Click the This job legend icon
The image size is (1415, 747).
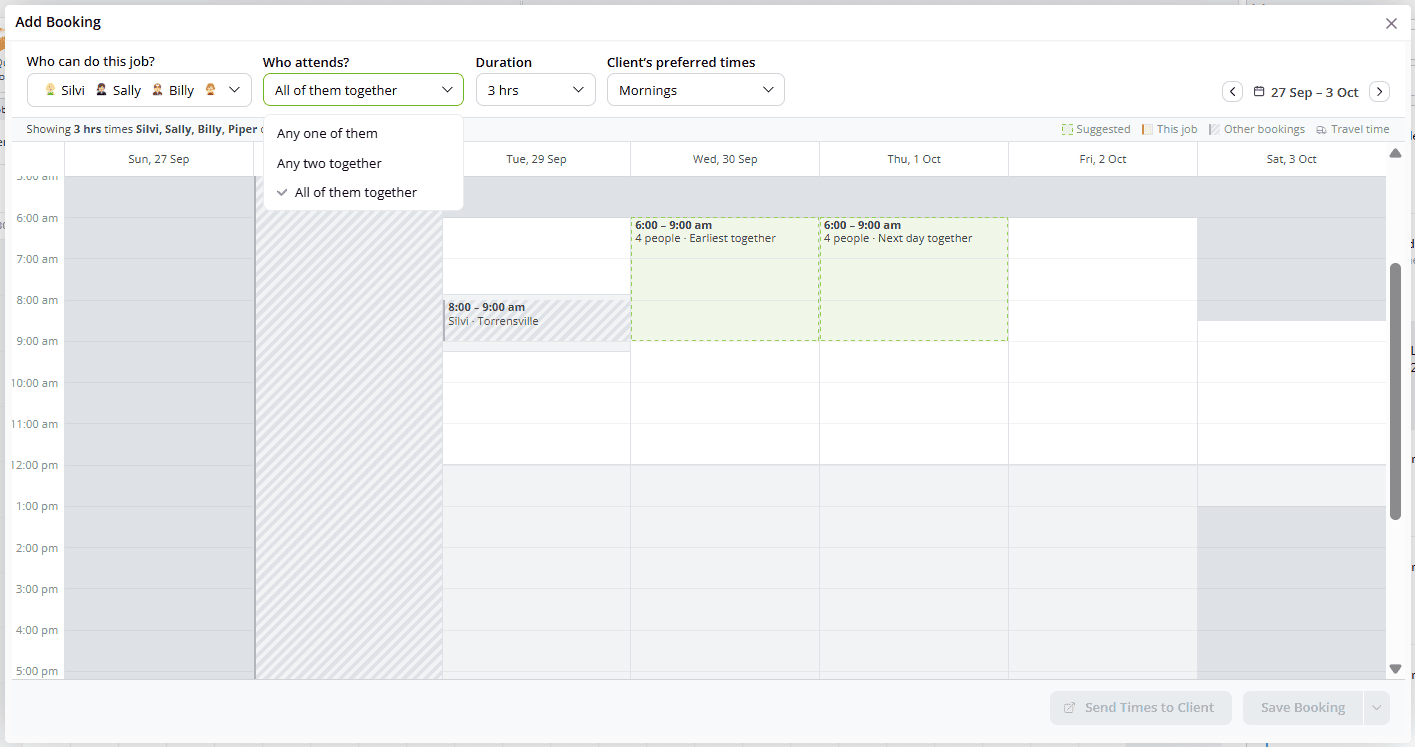pos(1147,129)
